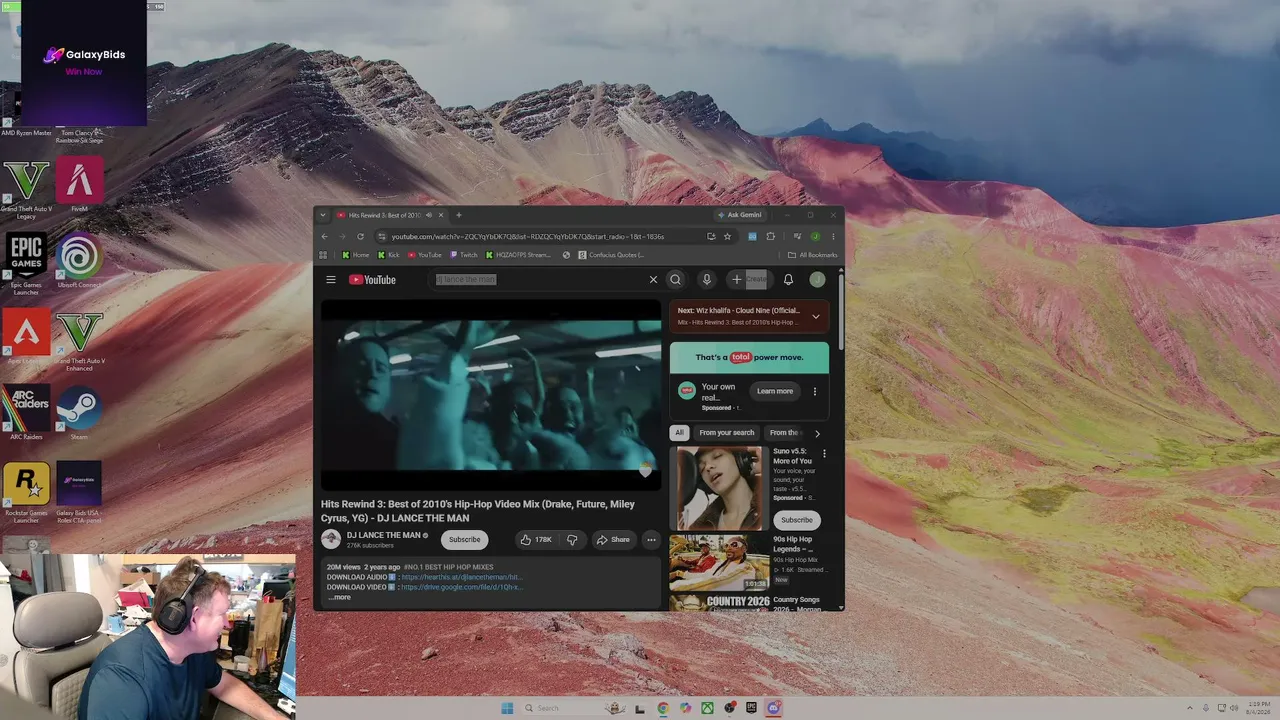Open the Steam desktop shortcut
The height and width of the screenshot is (720, 1280).
pos(79,414)
